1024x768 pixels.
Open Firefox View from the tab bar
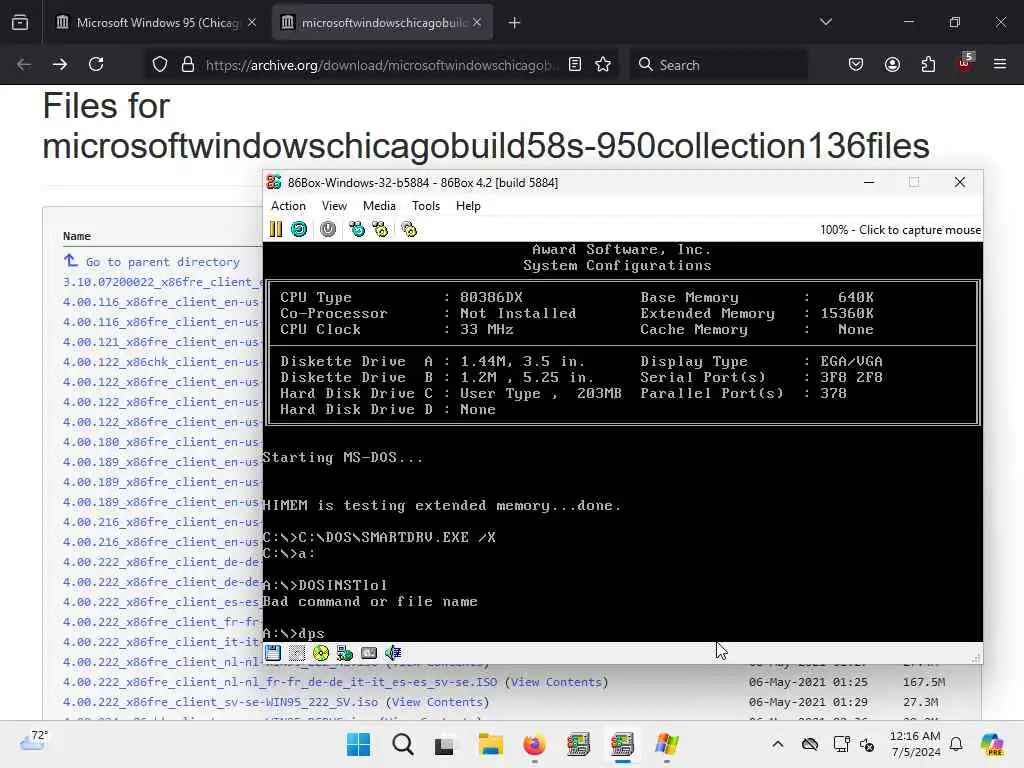coord(20,23)
